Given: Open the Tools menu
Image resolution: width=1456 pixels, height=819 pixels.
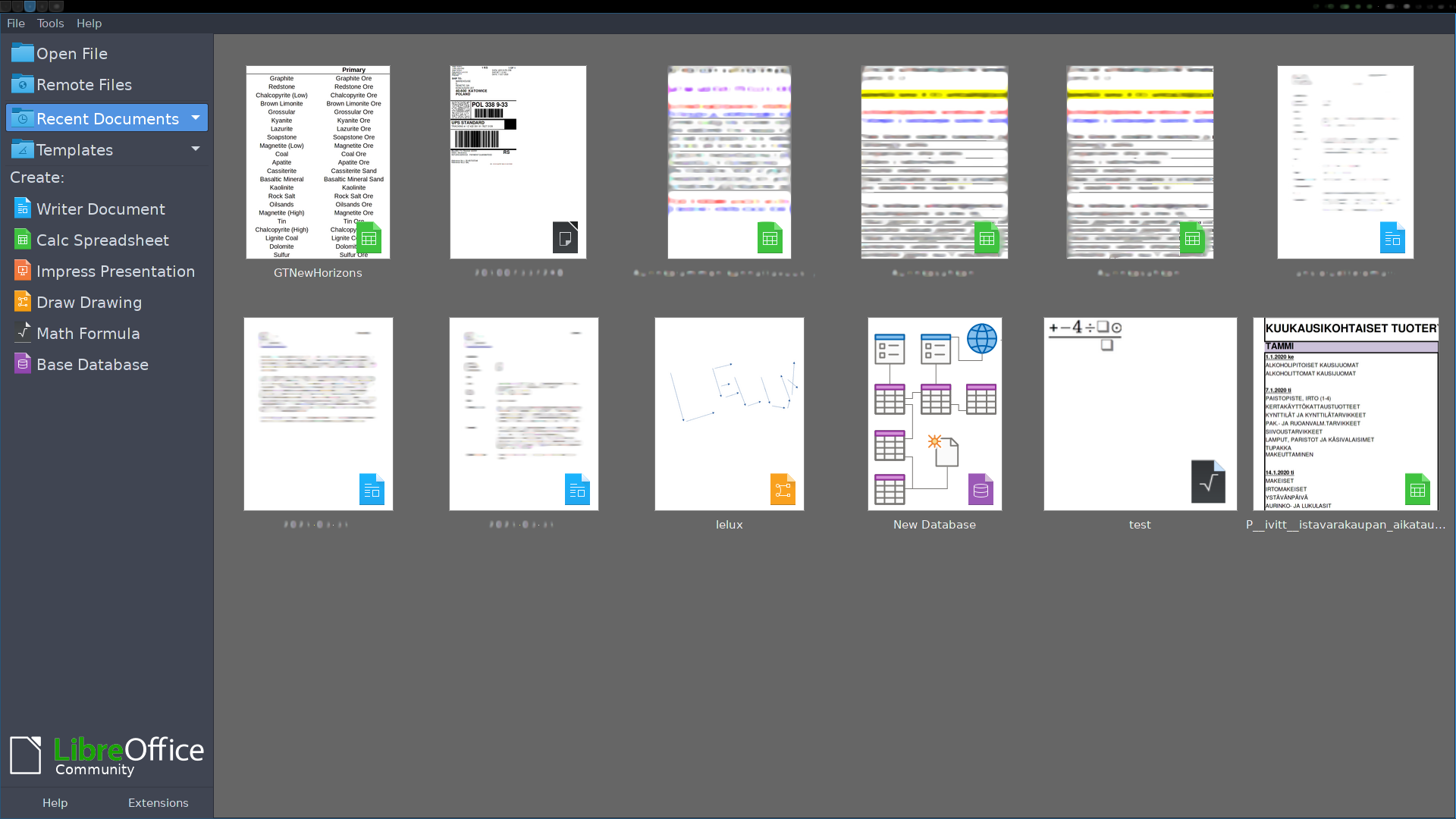Looking at the screenshot, I should point(51,24).
